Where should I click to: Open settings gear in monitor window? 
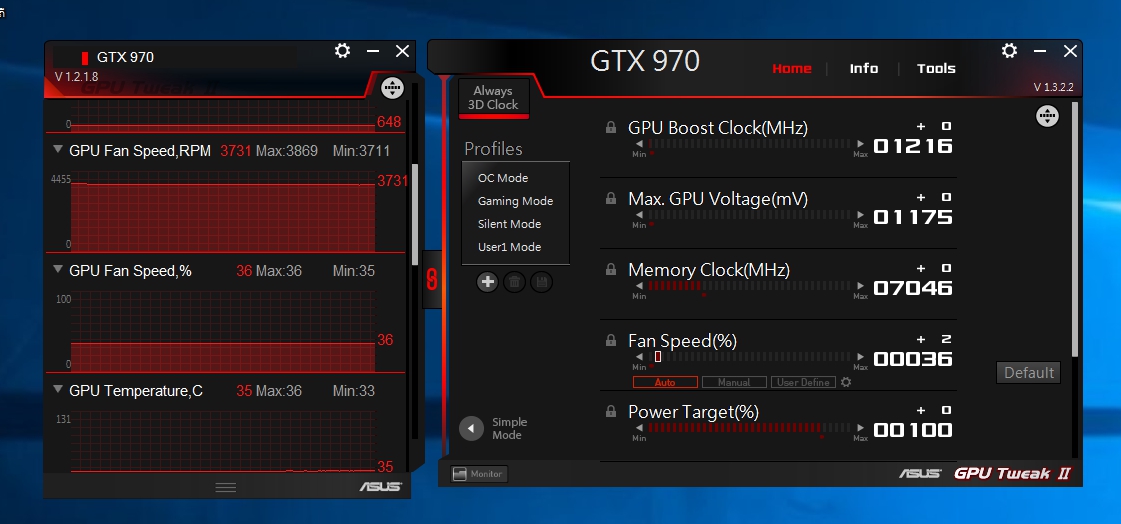click(x=342, y=51)
